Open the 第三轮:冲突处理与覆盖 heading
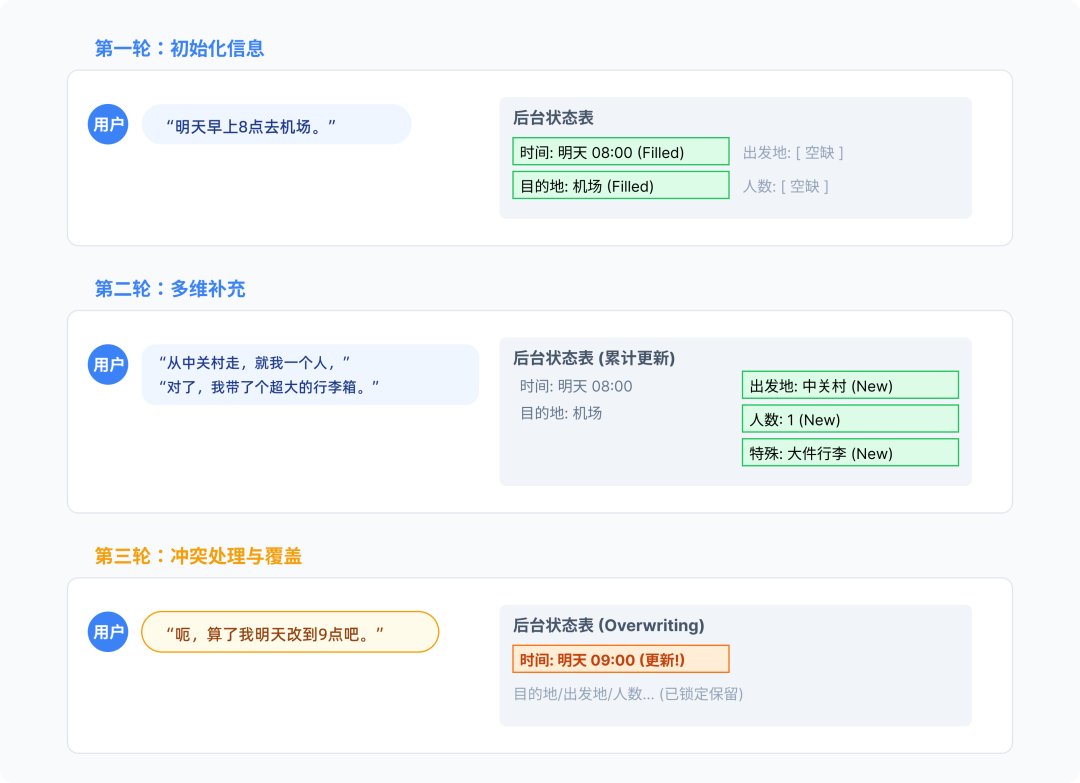Image resolution: width=1080 pixels, height=783 pixels. point(198,556)
